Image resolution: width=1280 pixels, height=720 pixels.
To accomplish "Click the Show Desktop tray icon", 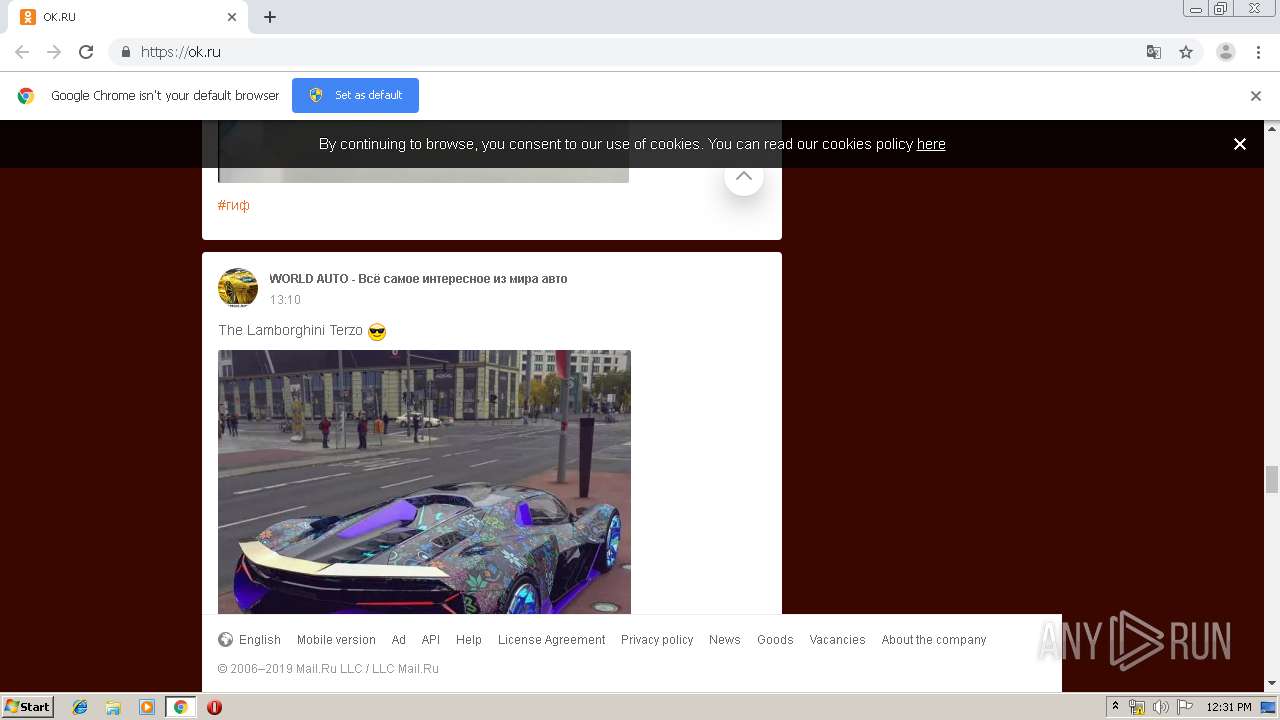I will pos(1268,707).
